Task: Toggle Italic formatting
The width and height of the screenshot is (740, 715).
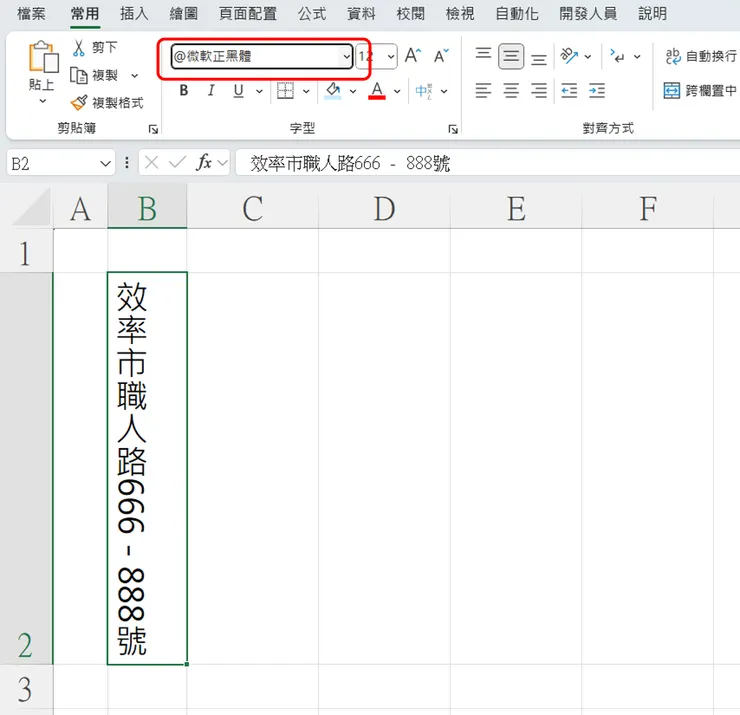Action: [x=211, y=90]
